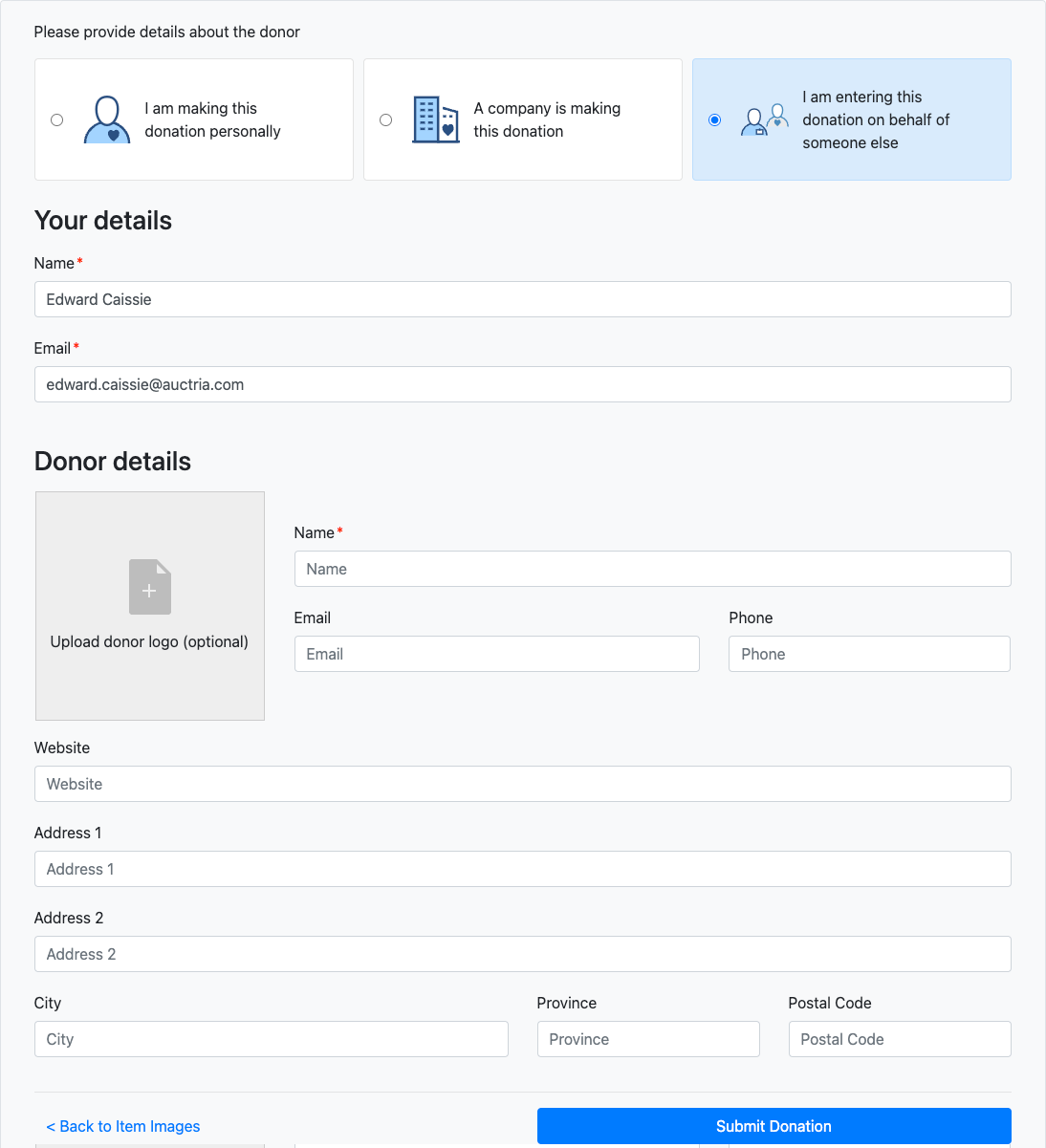1046x1148 pixels.
Task: Select 'A company is making this donation' radio
Action: pos(386,120)
